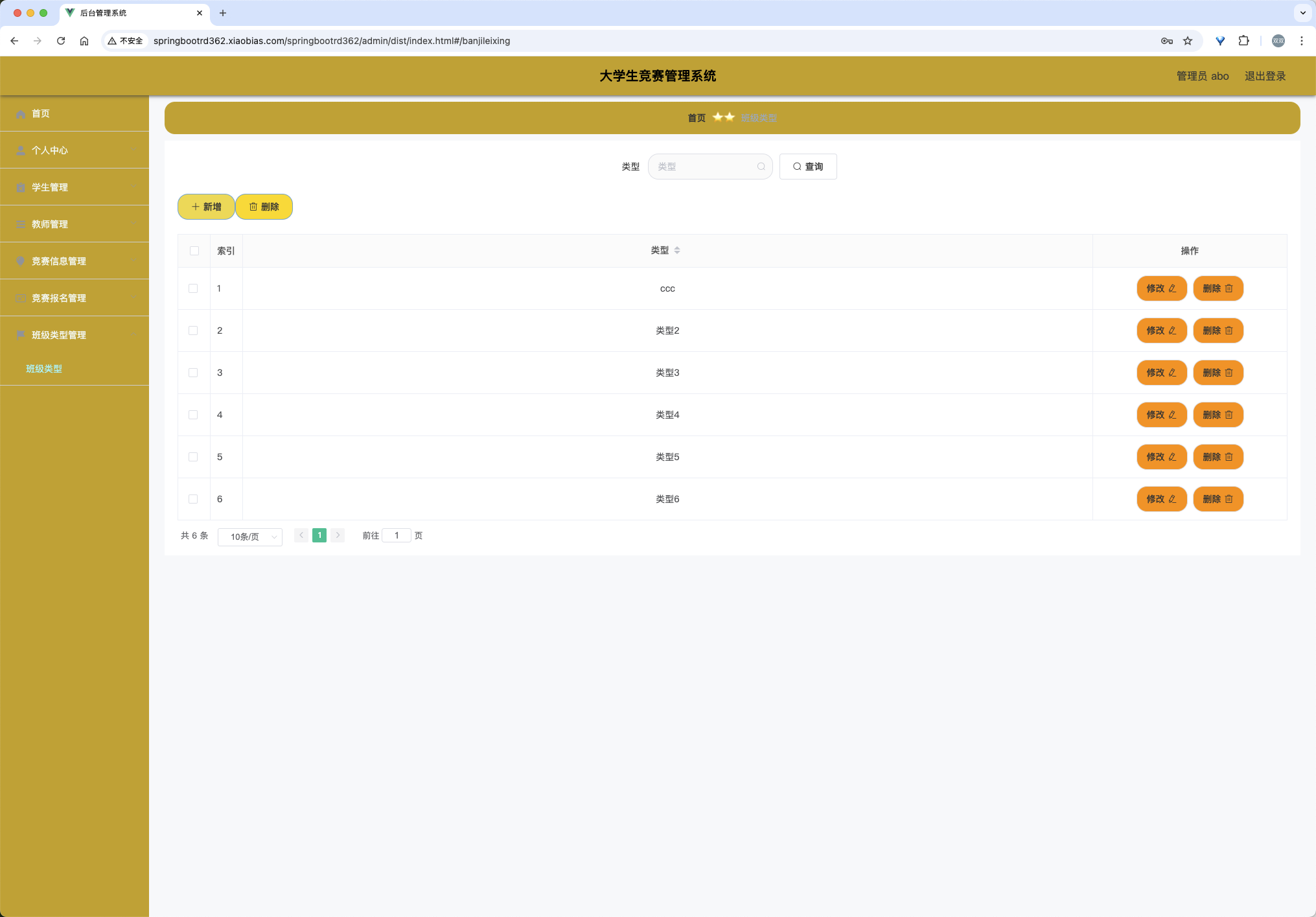
Task: Click 班级类型 in the breadcrumb
Action: click(759, 118)
